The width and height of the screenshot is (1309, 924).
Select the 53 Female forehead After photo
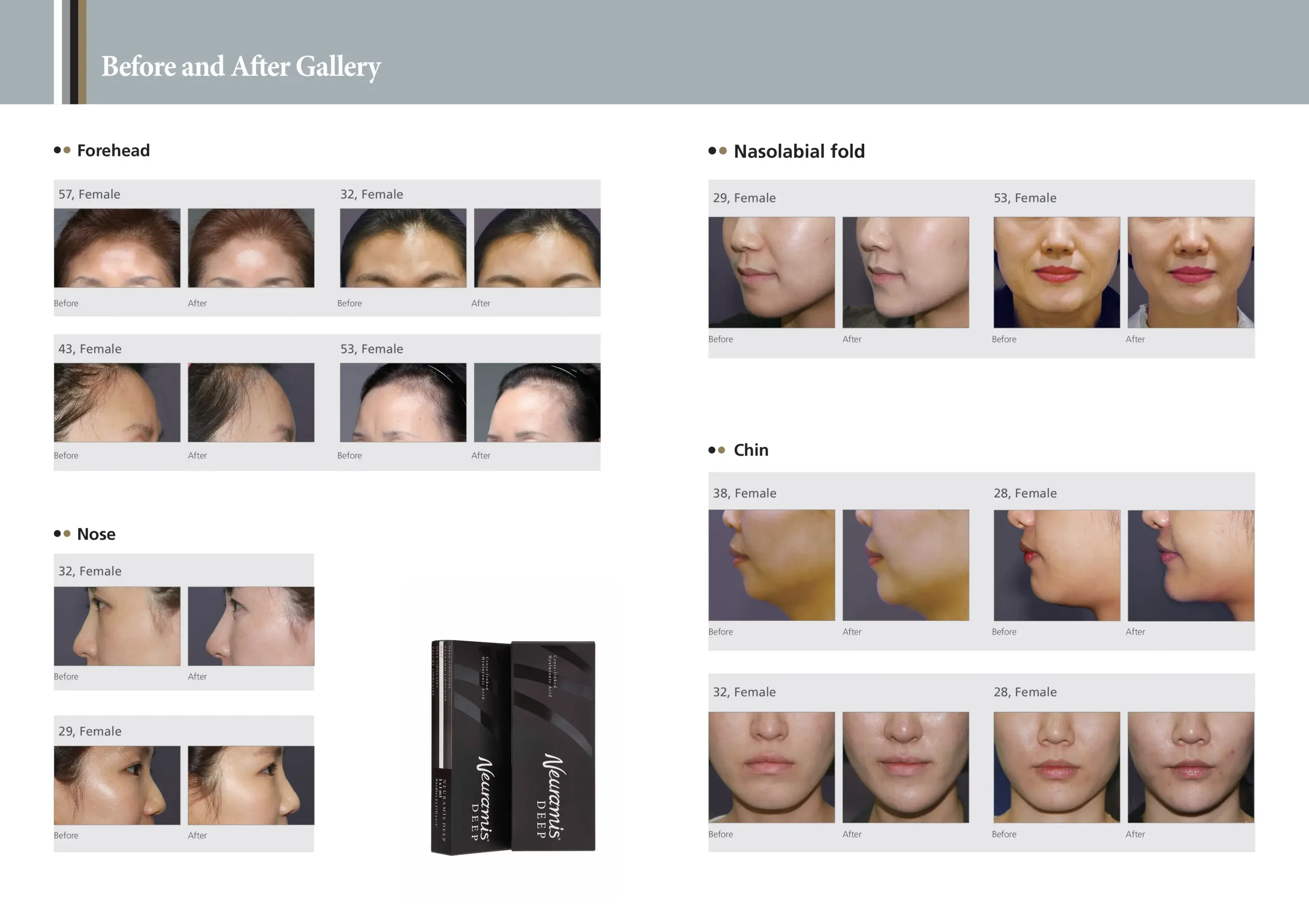536,402
